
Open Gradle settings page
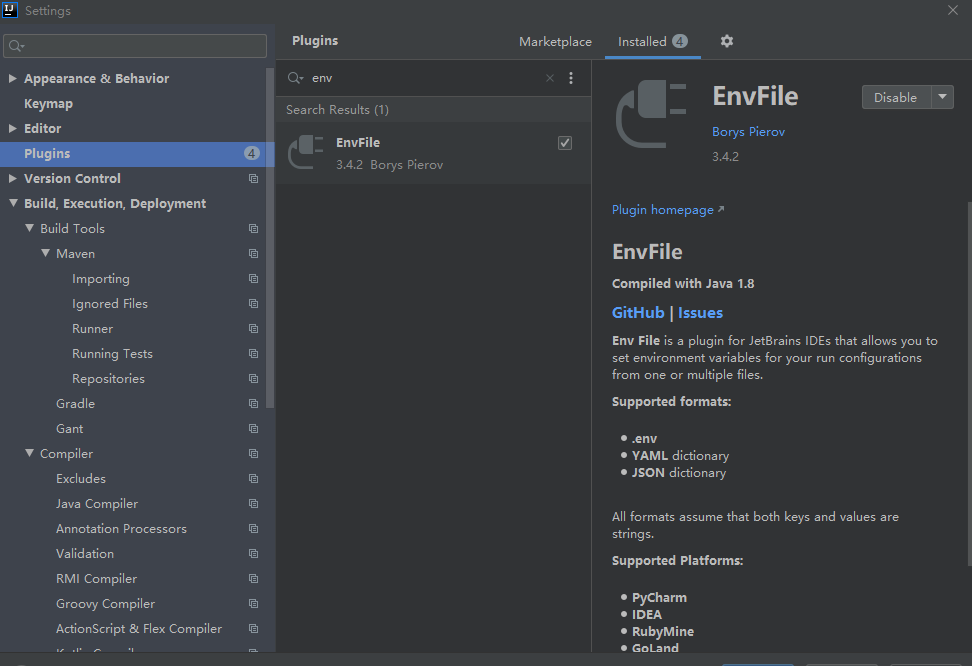tap(76, 404)
